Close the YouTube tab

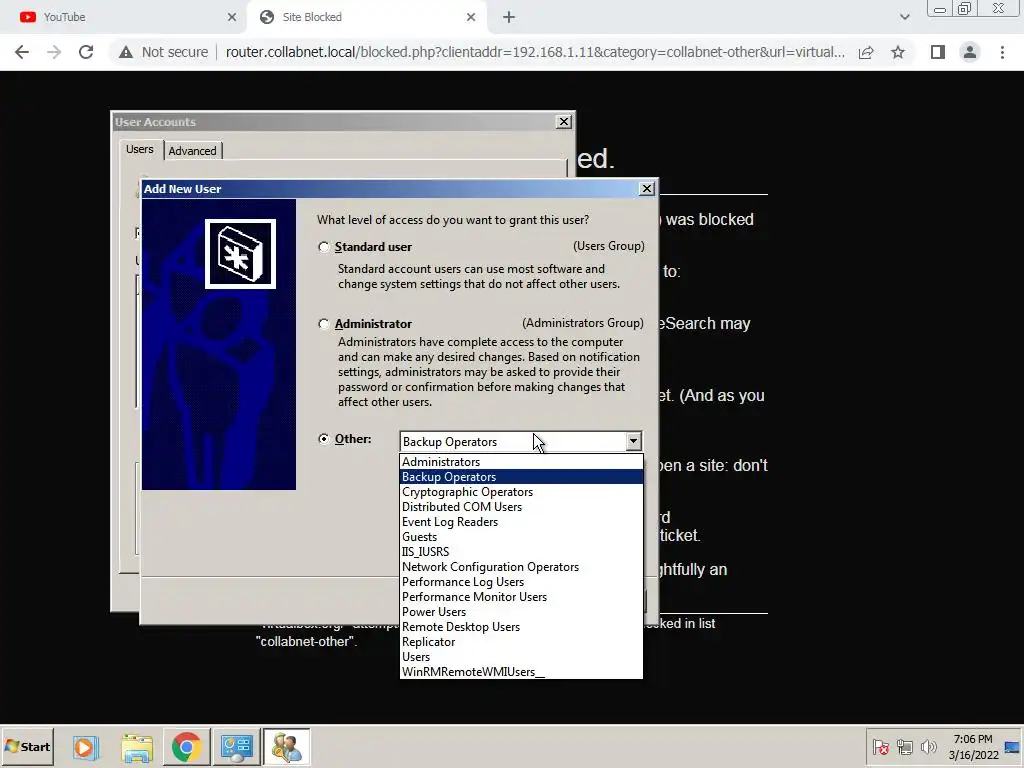click(x=232, y=17)
